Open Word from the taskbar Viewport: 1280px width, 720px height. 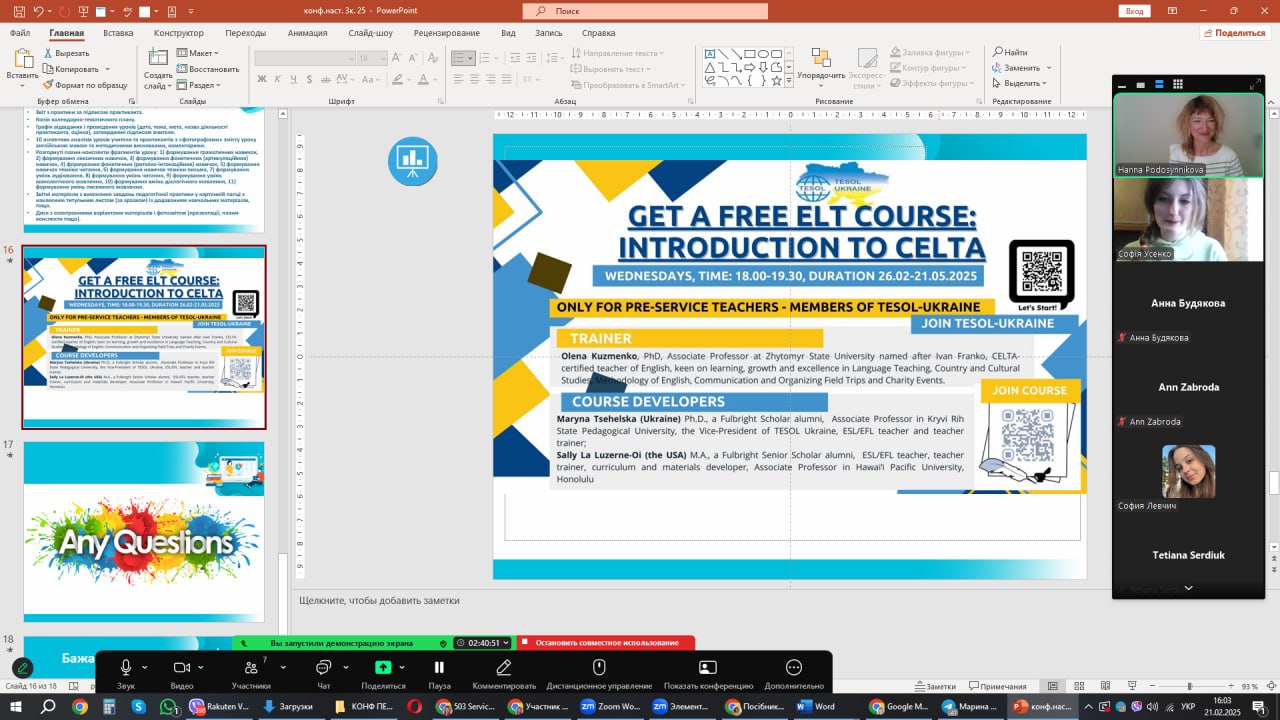tap(815, 706)
